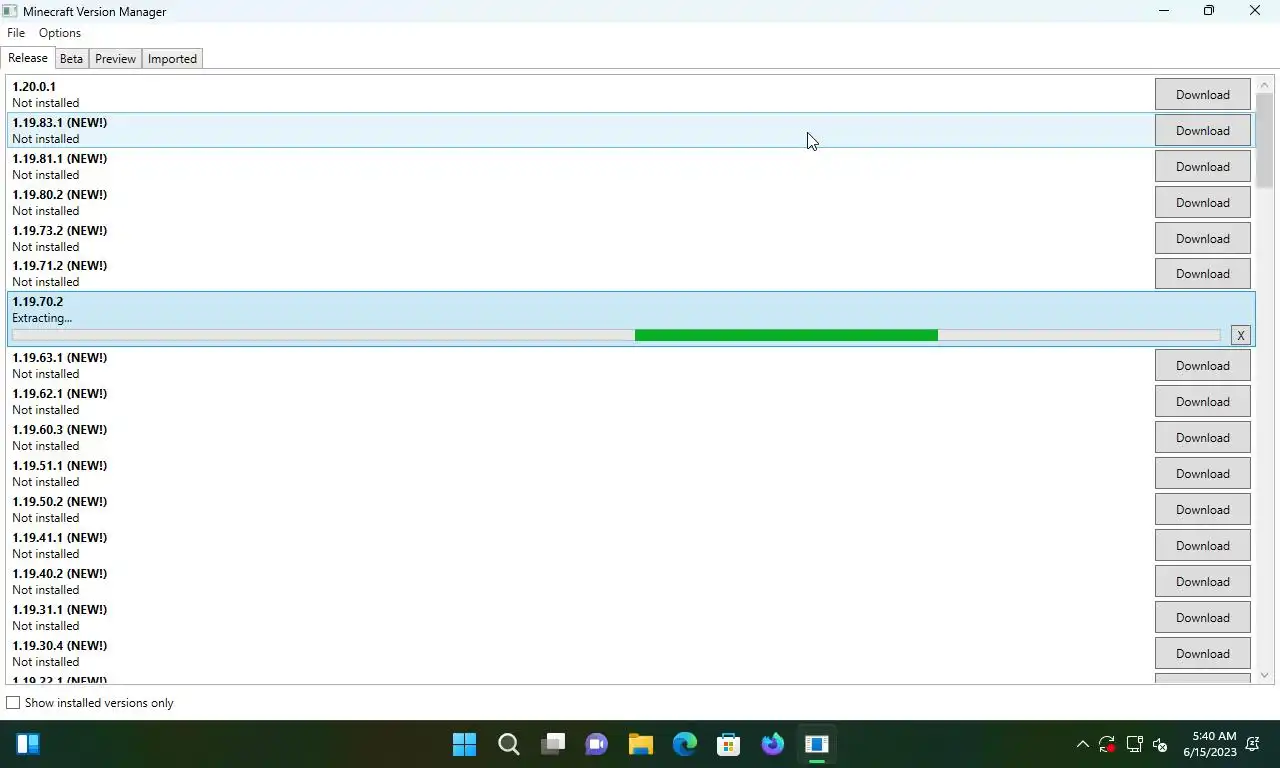Open Task View on the taskbar
1280x768 pixels.
553,744
